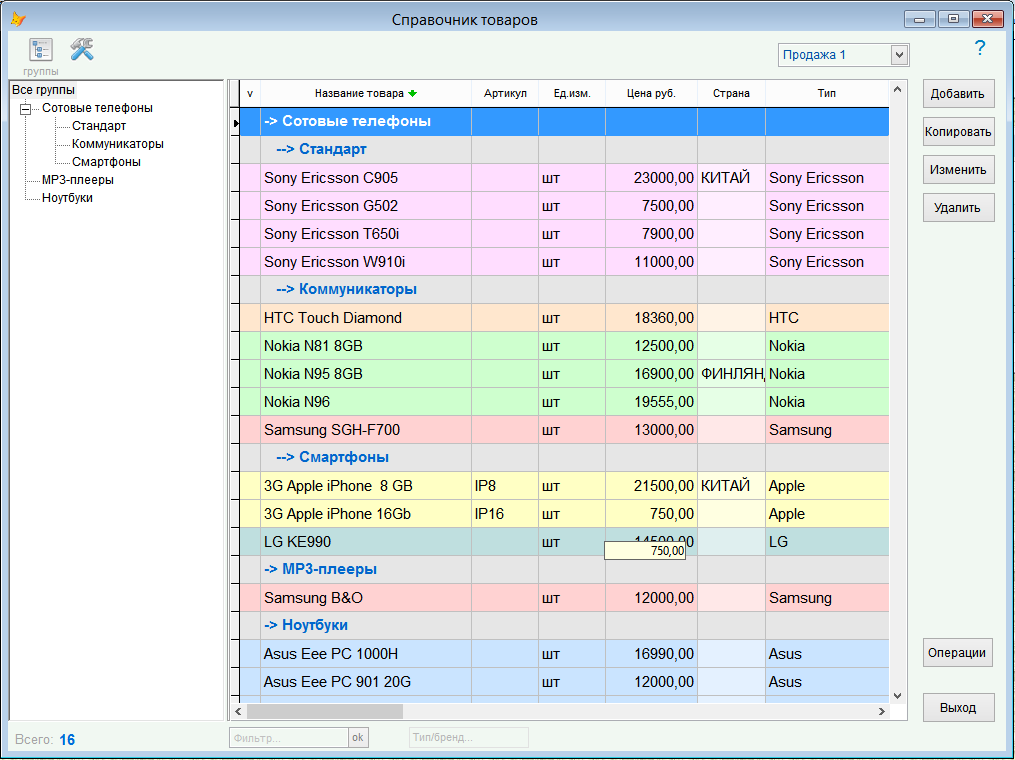Select the Sony Ericsson C905 row

point(564,178)
